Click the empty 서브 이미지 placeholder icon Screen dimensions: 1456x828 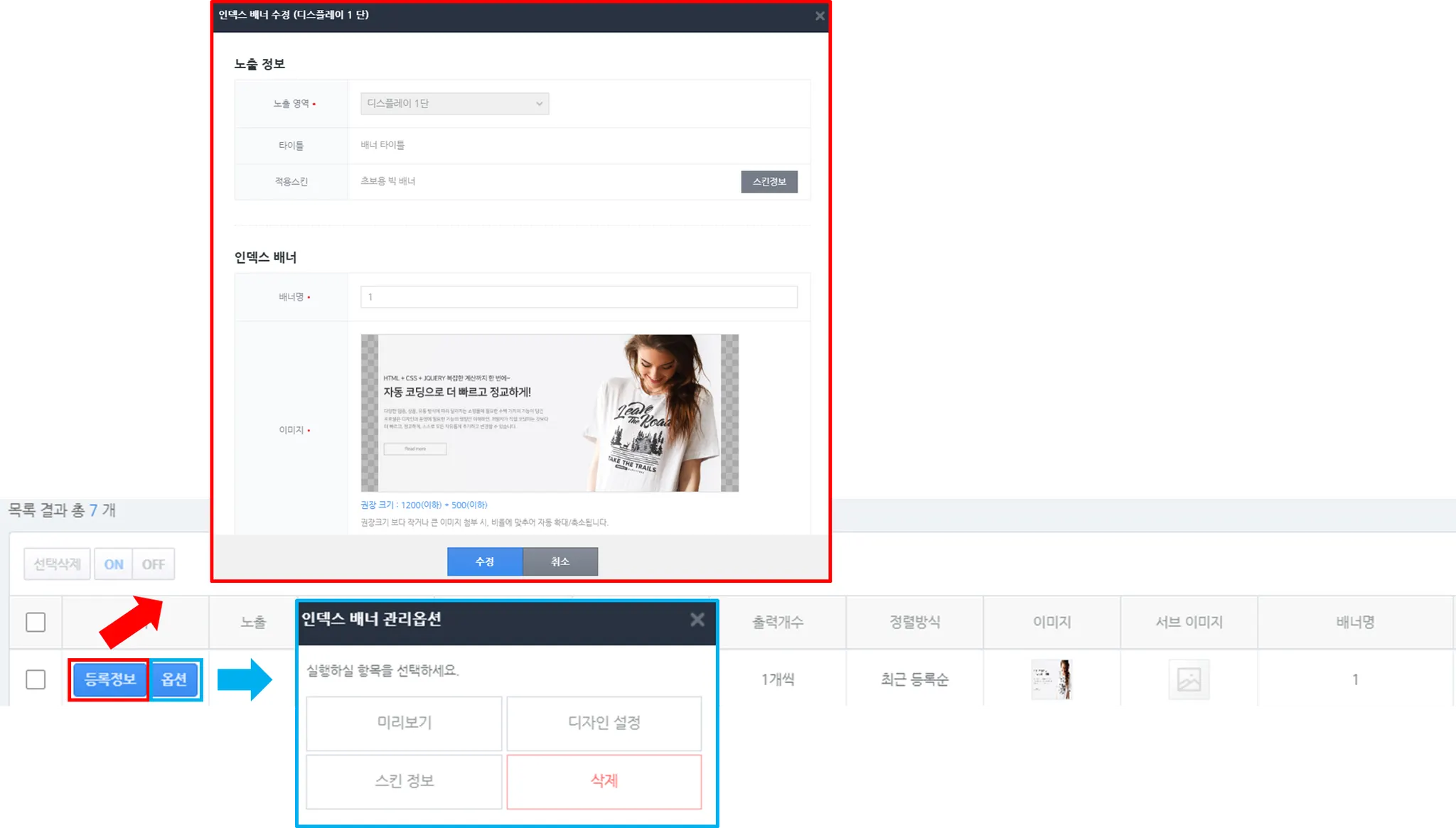1189,679
